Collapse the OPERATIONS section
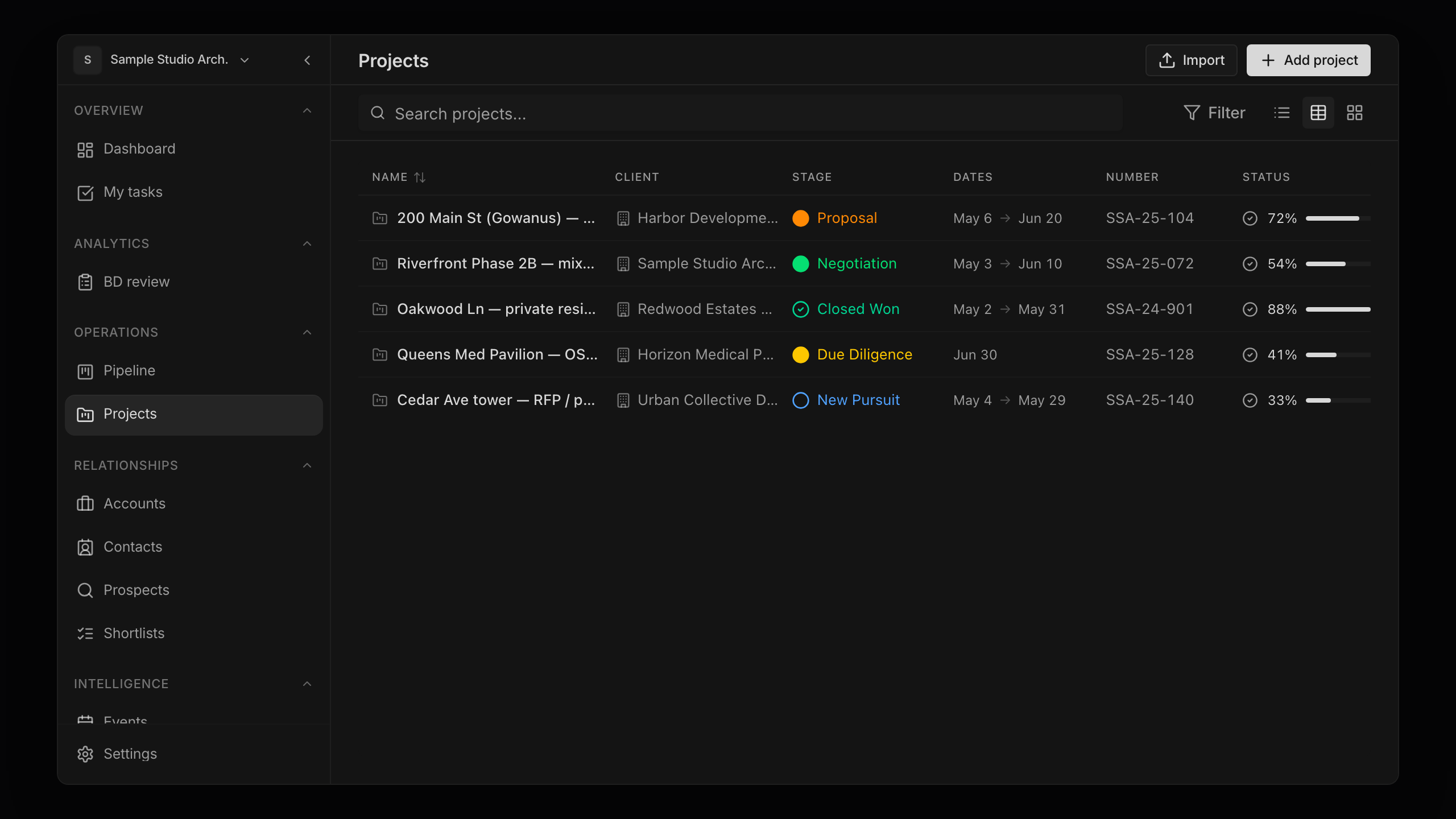 (x=307, y=332)
